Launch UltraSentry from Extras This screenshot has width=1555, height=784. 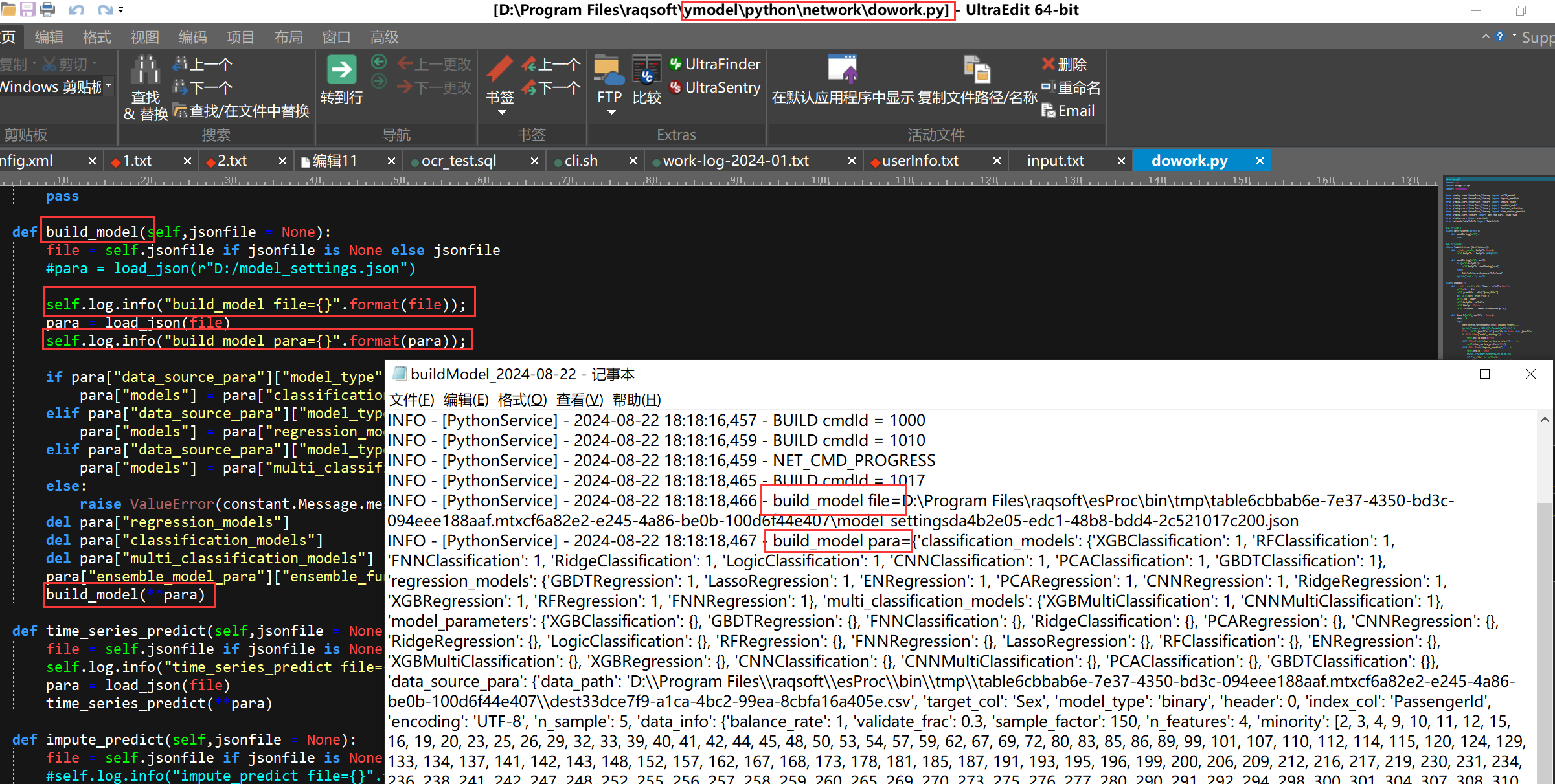point(715,87)
